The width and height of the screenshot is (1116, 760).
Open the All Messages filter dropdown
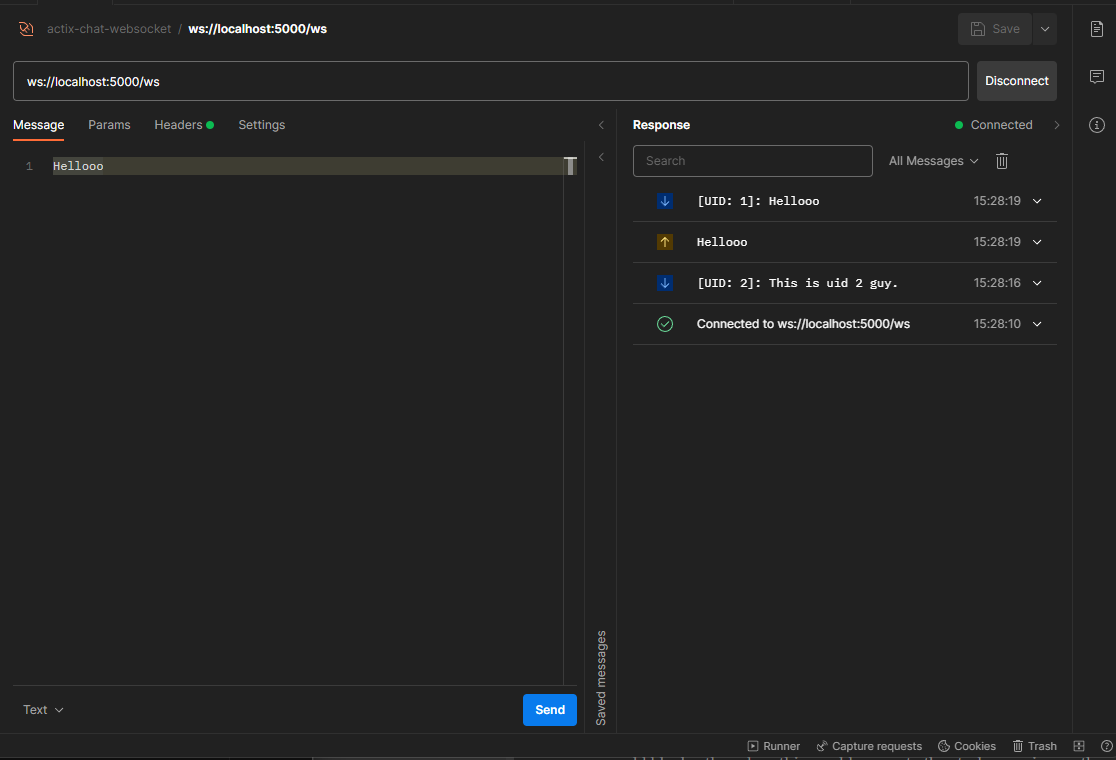click(933, 161)
